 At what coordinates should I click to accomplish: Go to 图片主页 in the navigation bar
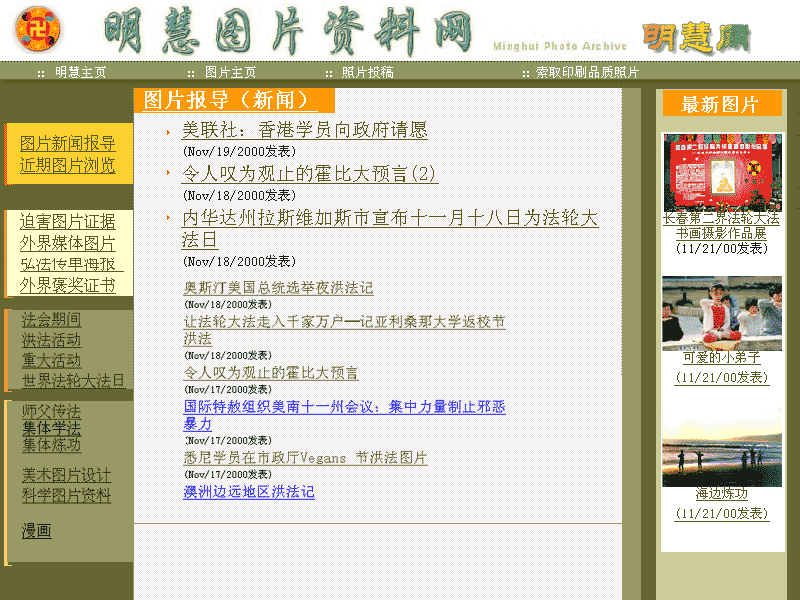click(230, 72)
